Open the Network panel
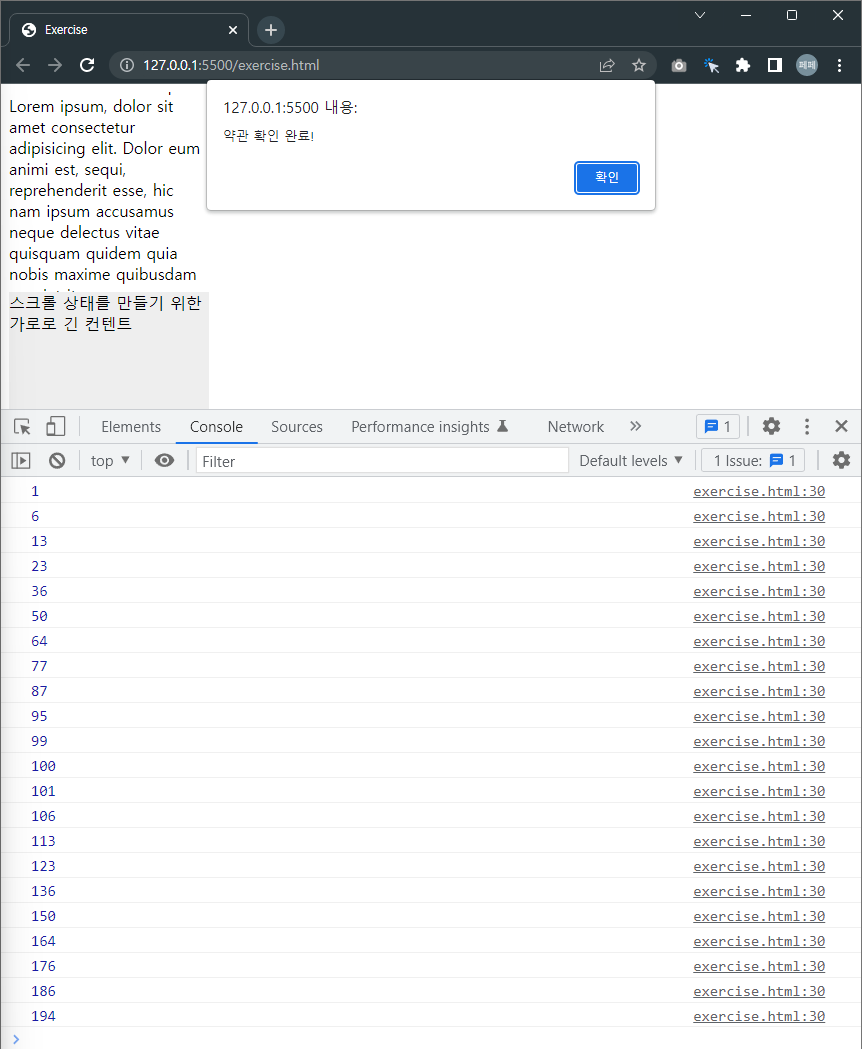 (575, 426)
